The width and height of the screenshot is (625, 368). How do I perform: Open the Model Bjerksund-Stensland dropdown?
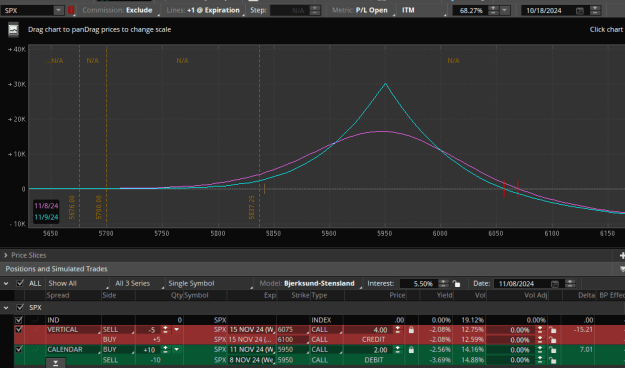point(310,283)
